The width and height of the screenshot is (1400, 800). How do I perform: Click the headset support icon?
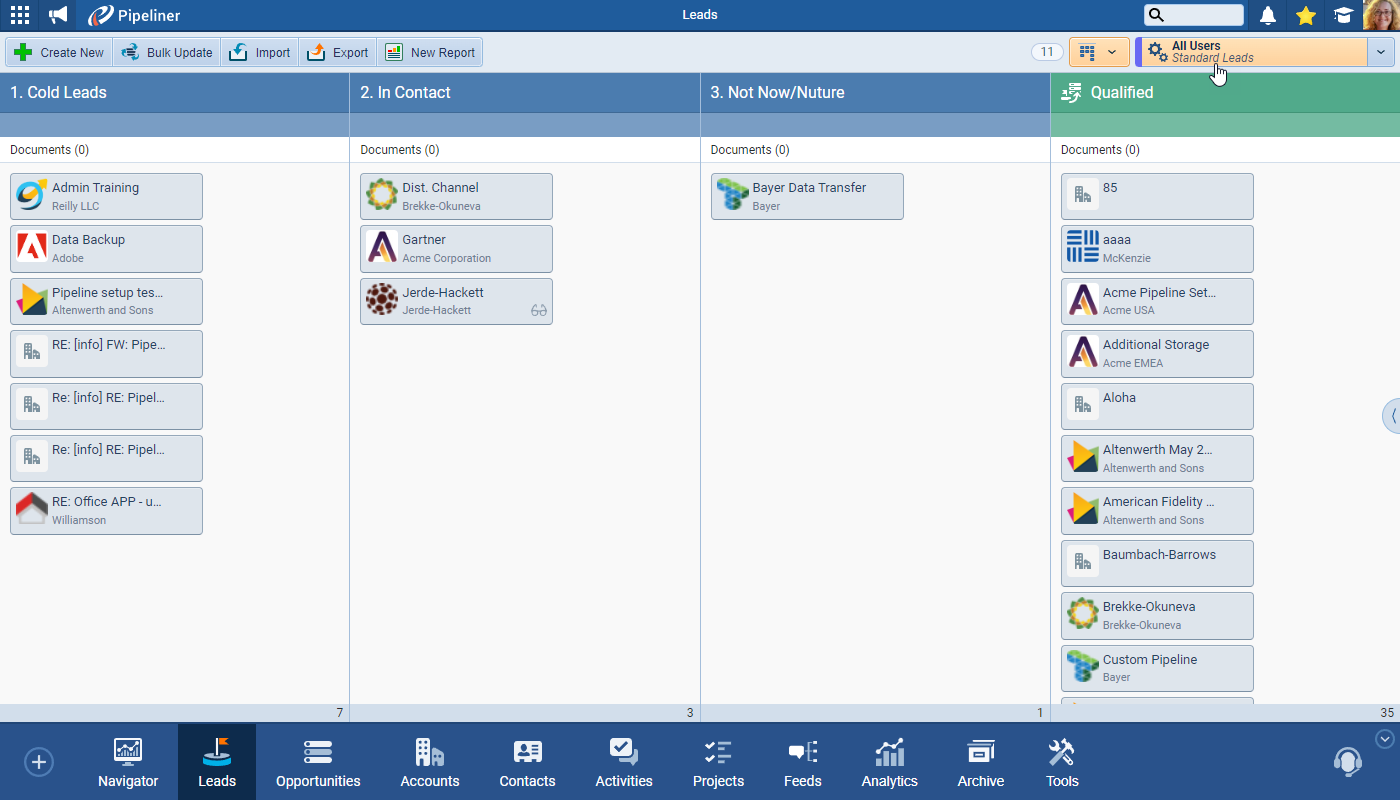point(1347,762)
